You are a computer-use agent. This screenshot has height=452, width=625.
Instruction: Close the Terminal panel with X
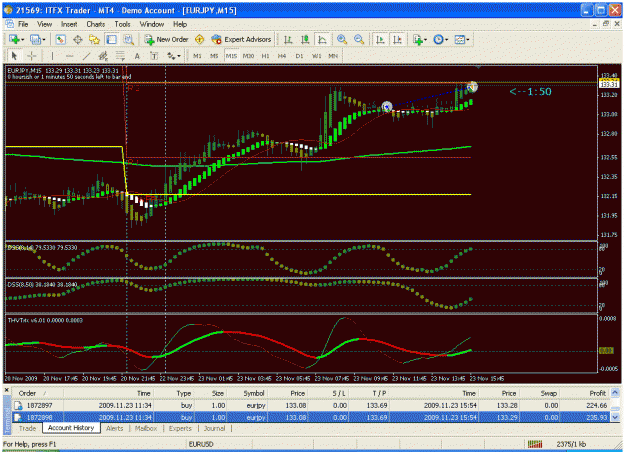coord(6,390)
